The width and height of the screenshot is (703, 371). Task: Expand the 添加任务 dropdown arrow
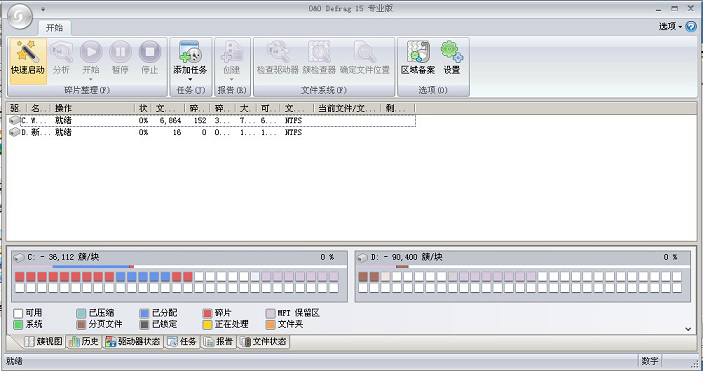coord(191,80)
